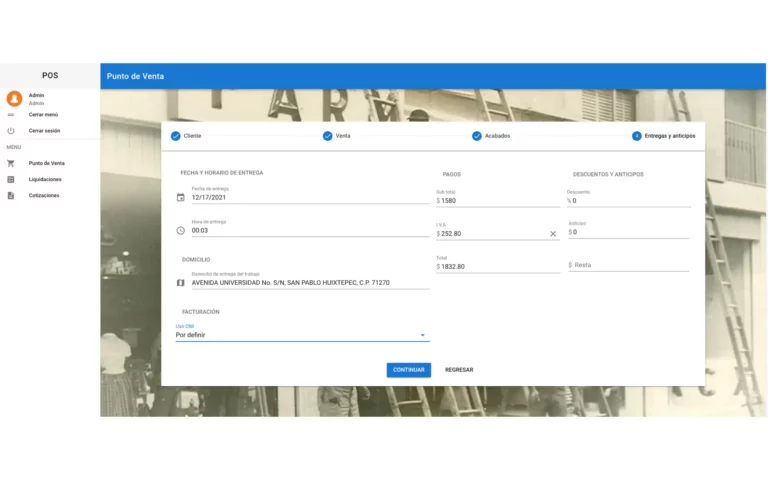
Task: Open the calendar icon for delivery date
Action: pos(180,198)
